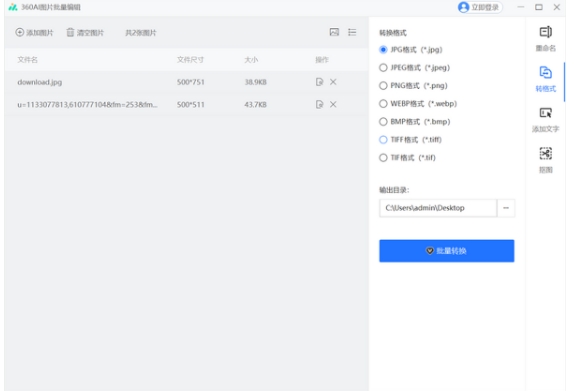Select BMP format (*.bmp) radio button
This screenshot has width=577, height=391.
pos(383,121)
